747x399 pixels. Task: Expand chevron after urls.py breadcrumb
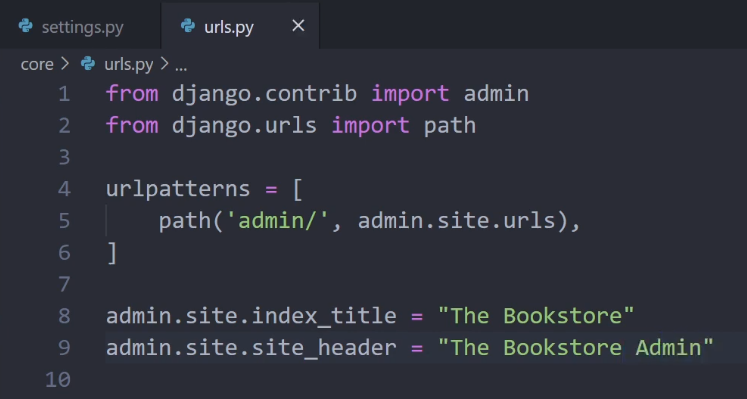coord(164,64)
